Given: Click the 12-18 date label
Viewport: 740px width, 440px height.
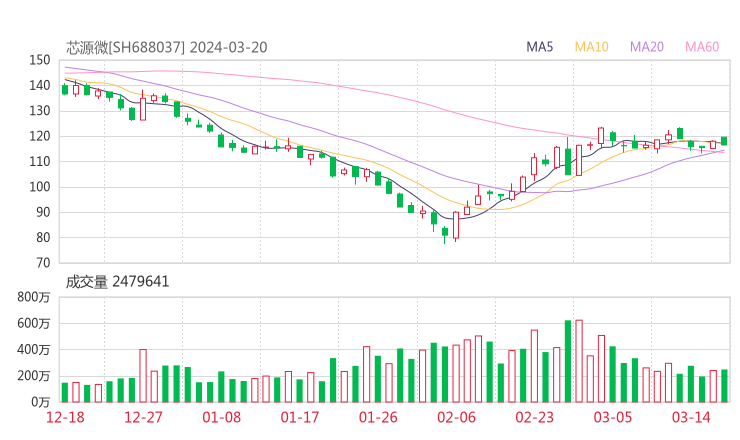Looking at the screenshot, I should 65,417.
